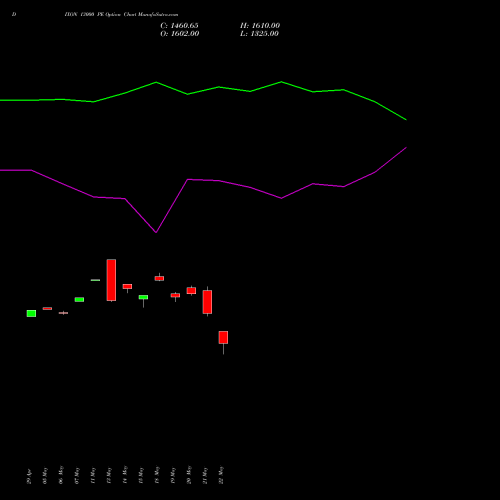Select the doji candle above 06 May
The width and height of the screenshot is (500, 500).
[x=63, y=313]
